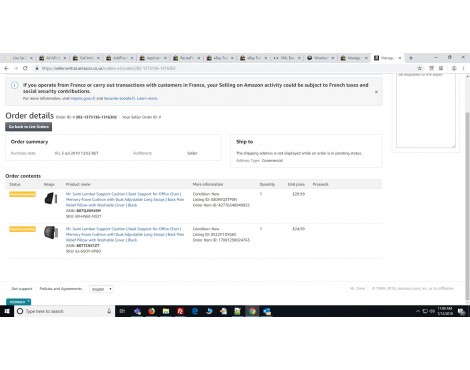Dismiss the French taxes notice banner
Screen dimensions: 470x370
376,92
